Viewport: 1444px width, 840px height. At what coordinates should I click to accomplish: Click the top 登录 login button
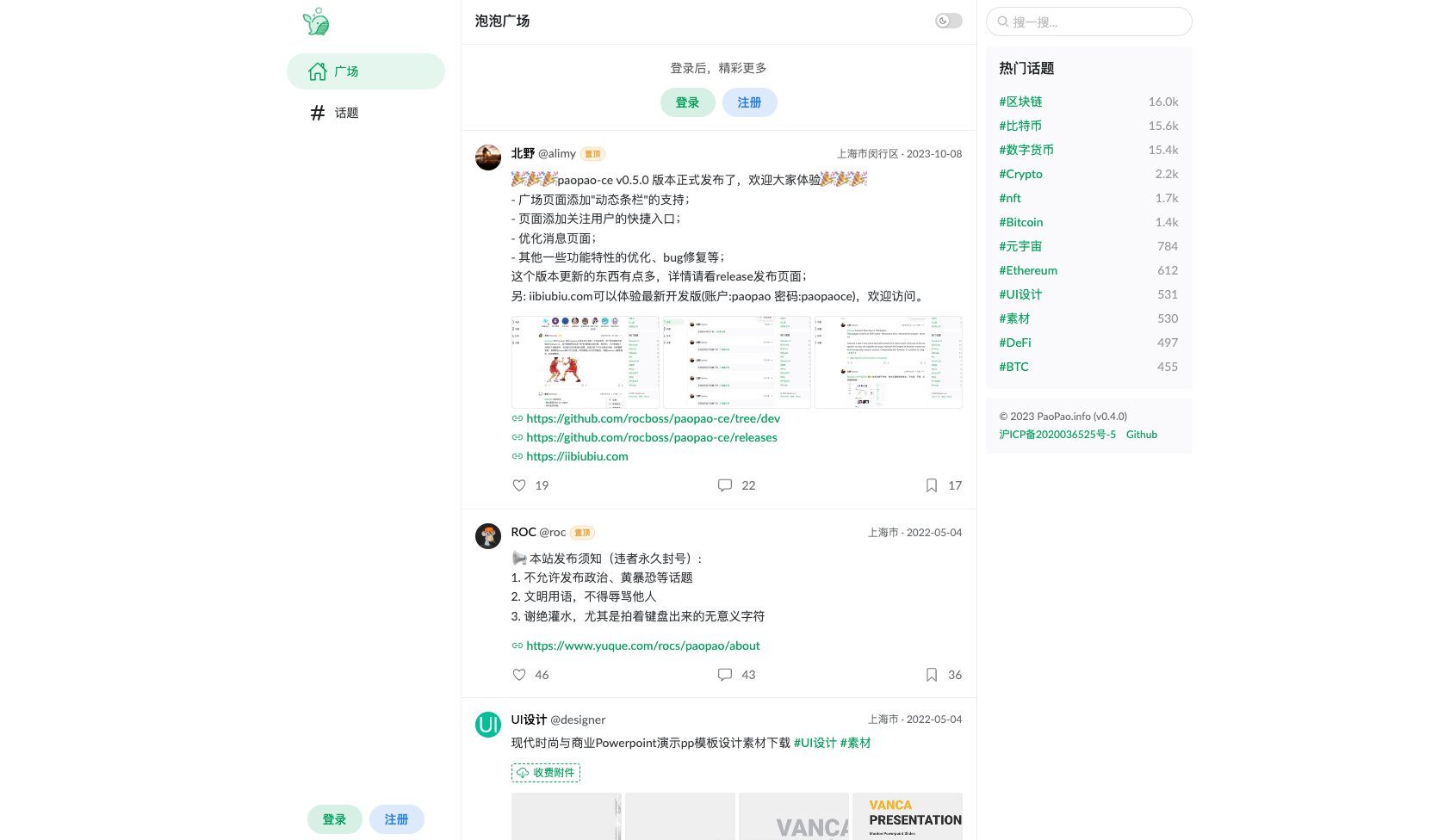pyautogui.click(x=688, y=102)
